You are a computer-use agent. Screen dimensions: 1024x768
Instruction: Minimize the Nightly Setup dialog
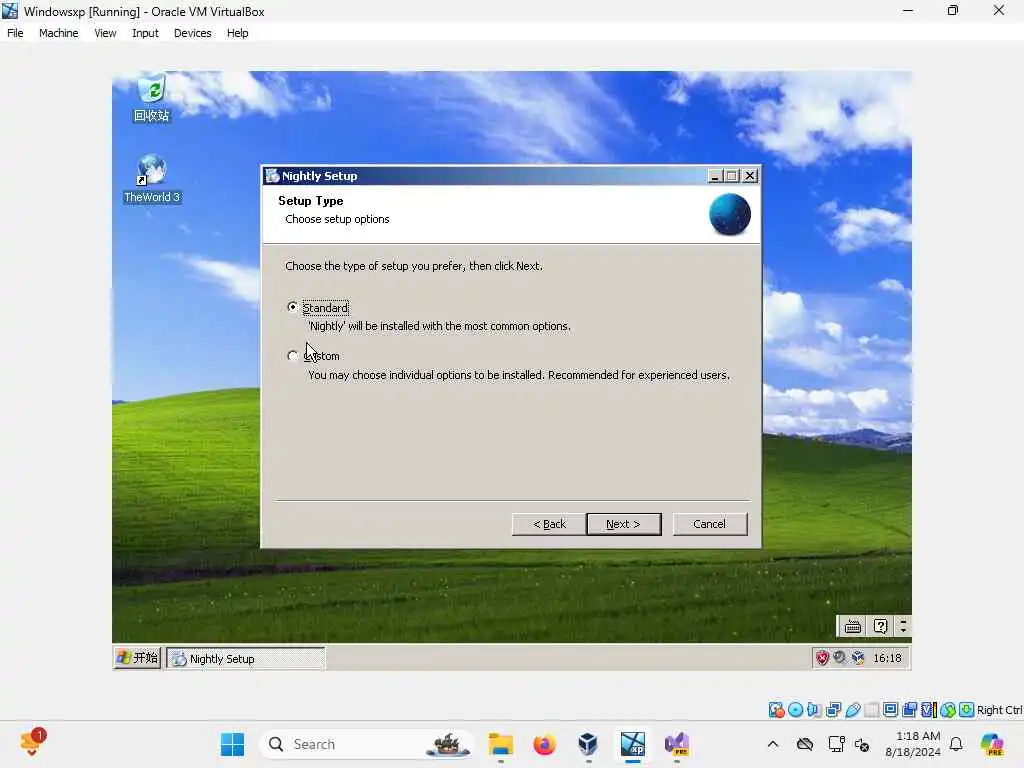coord(716,176)
